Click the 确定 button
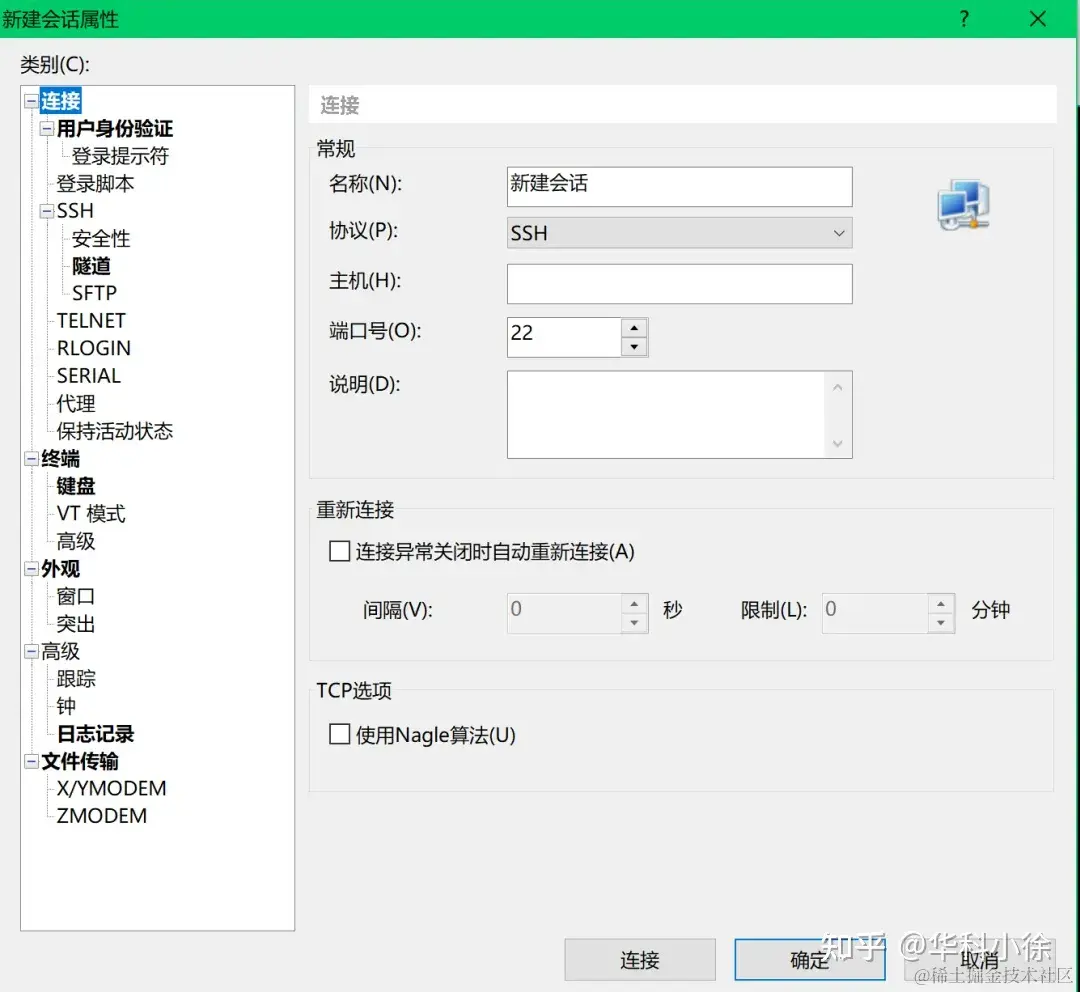 tap(809, 960)
